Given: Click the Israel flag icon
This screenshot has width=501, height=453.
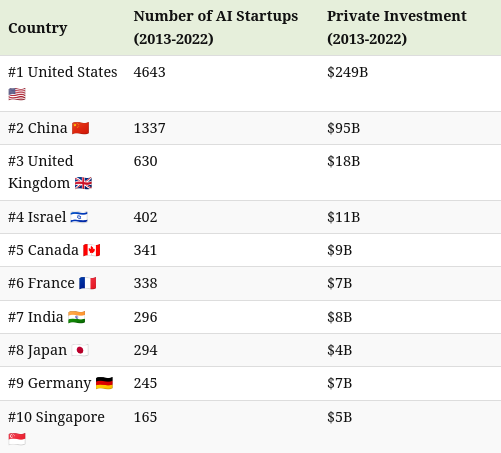Looking at the screenshot, I should coord(79,217).
